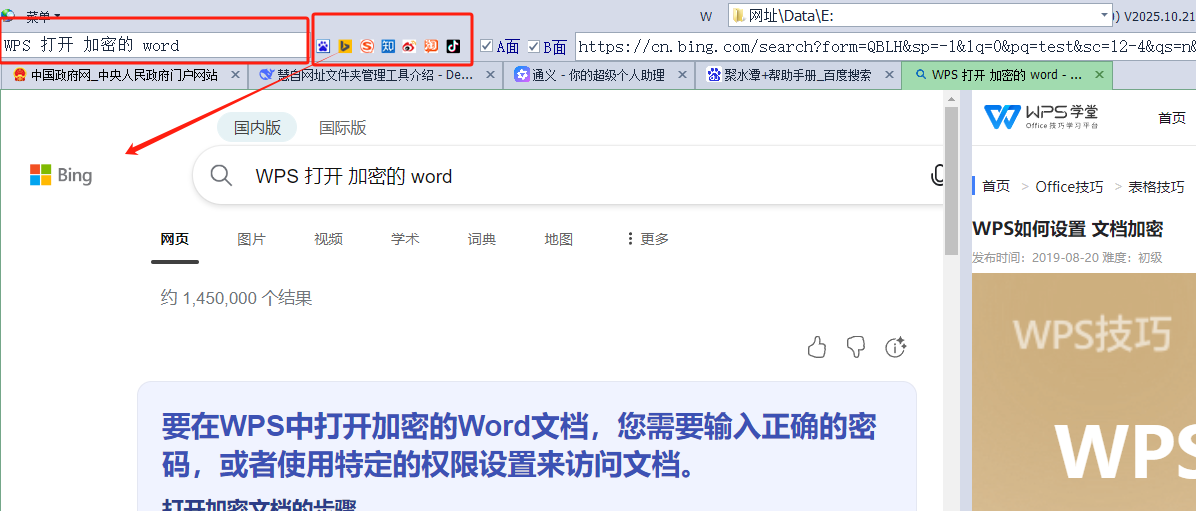
Task: Switch to the 中国政府网 tab
Action: point(120,75)
